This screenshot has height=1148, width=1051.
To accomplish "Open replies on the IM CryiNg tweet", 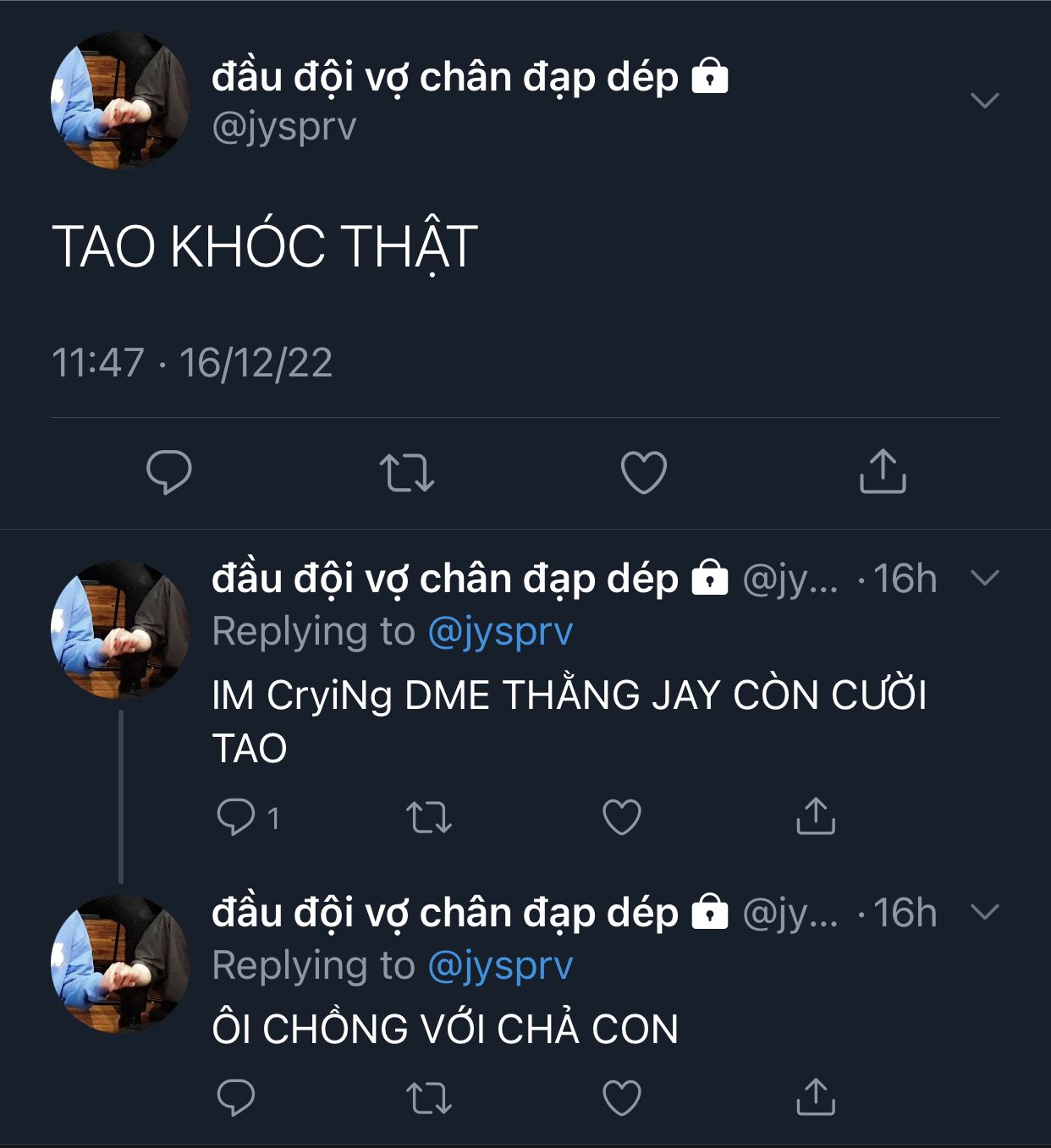I will click(x=247, y=817).
